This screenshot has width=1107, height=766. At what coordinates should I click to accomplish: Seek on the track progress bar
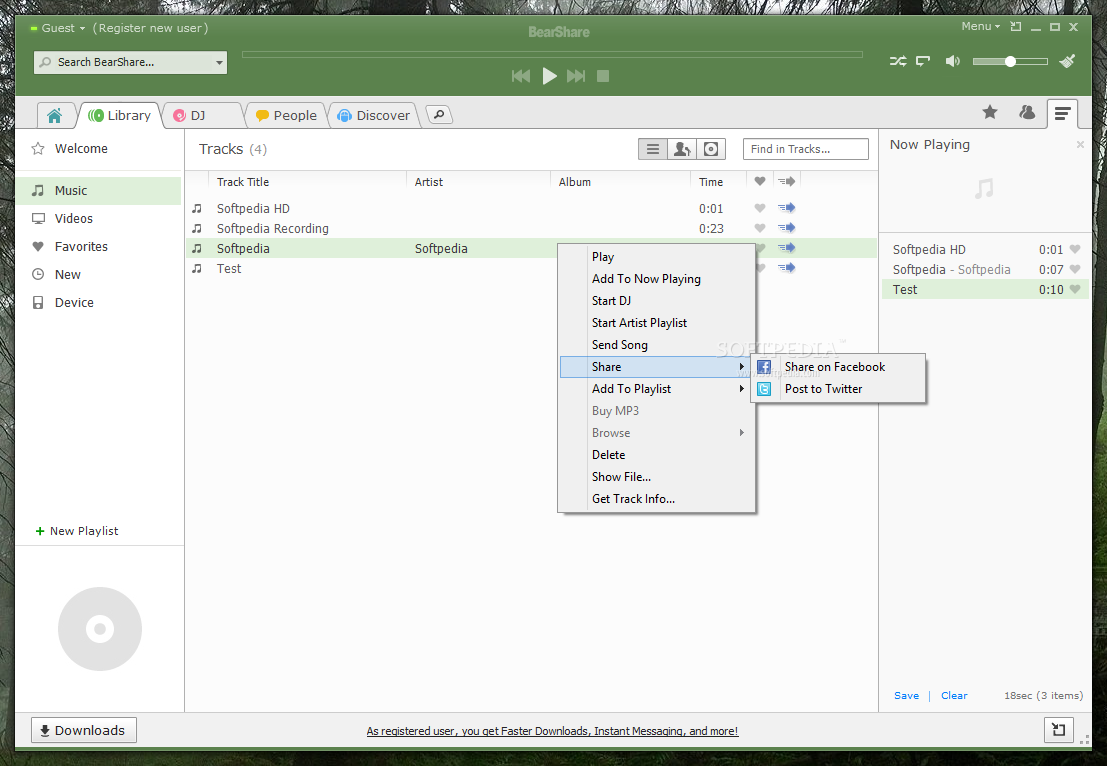[x=552, y=54]
